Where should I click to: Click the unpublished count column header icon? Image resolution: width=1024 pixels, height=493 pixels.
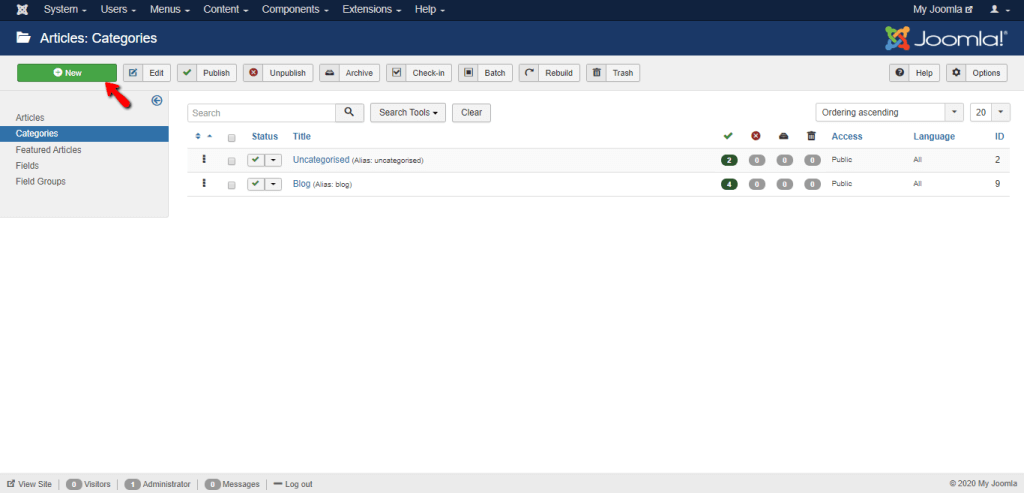[756, 136]
